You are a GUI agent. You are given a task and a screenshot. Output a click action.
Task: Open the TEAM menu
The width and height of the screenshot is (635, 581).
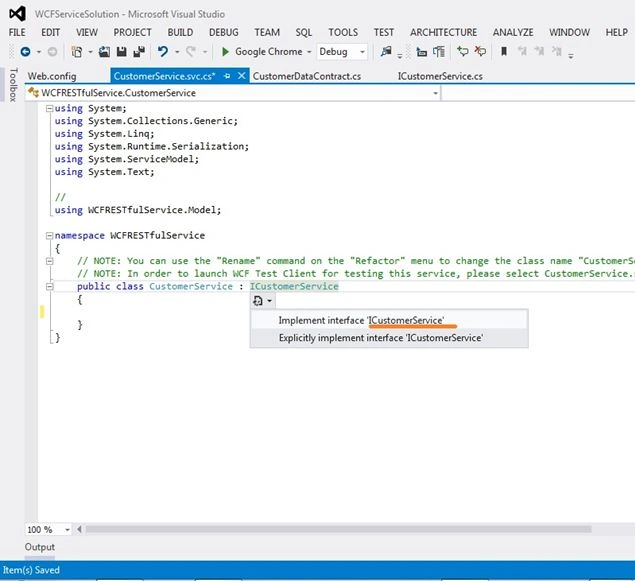tap(267, 32)
